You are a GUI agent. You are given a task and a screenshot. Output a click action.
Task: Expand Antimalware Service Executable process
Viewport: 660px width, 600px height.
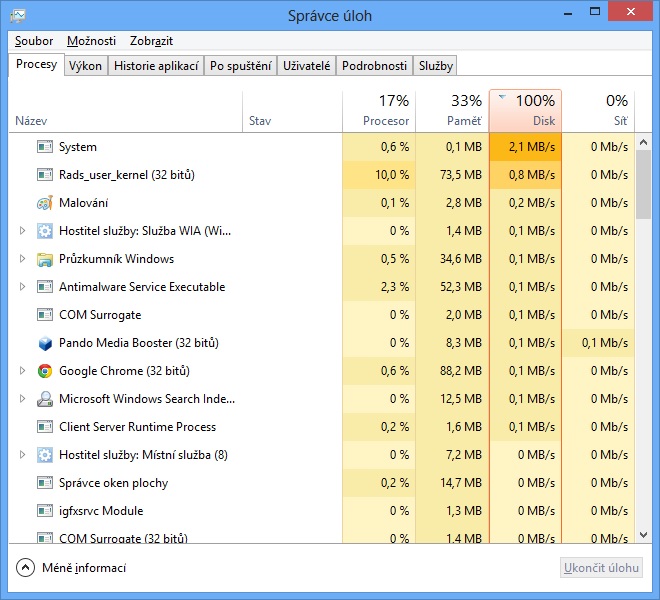pos(22,287)
